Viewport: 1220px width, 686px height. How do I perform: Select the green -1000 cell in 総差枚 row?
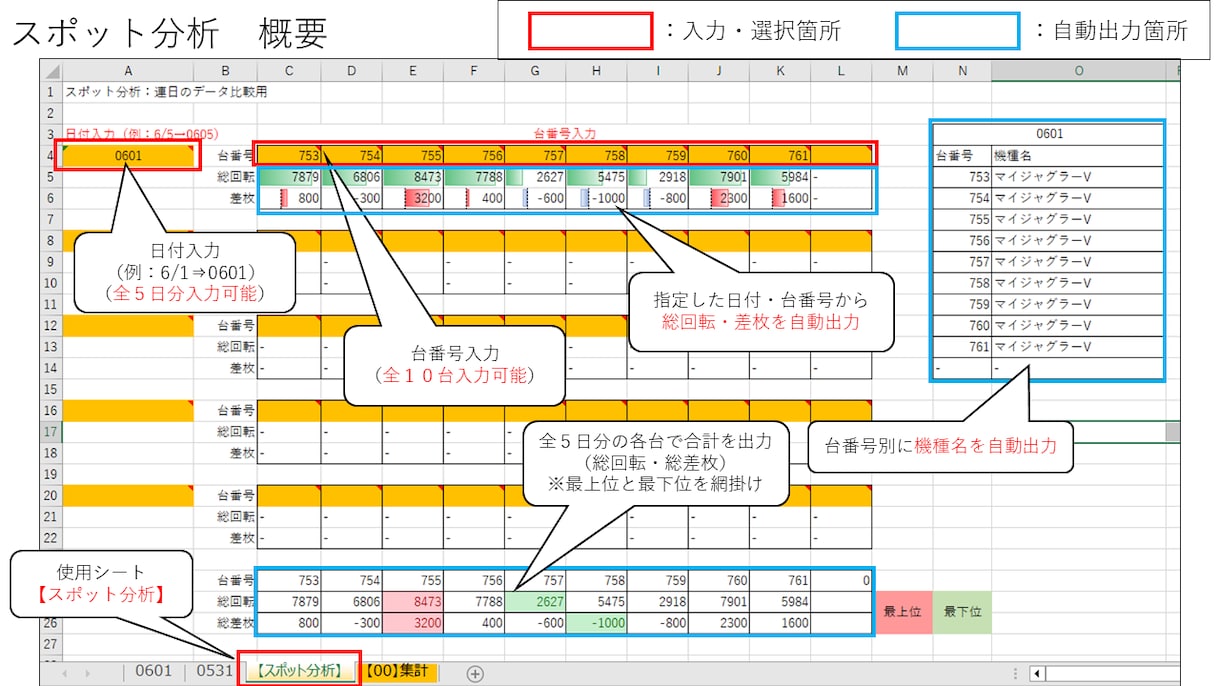597,622
